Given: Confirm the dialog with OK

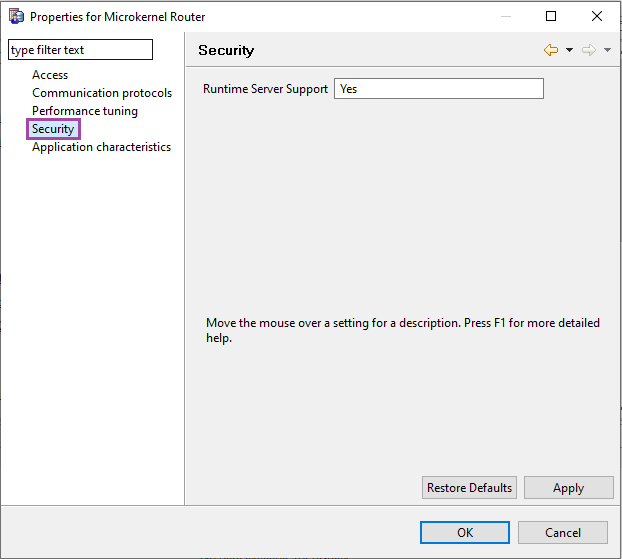Looking at the screenshot, I should coord(465,532).
